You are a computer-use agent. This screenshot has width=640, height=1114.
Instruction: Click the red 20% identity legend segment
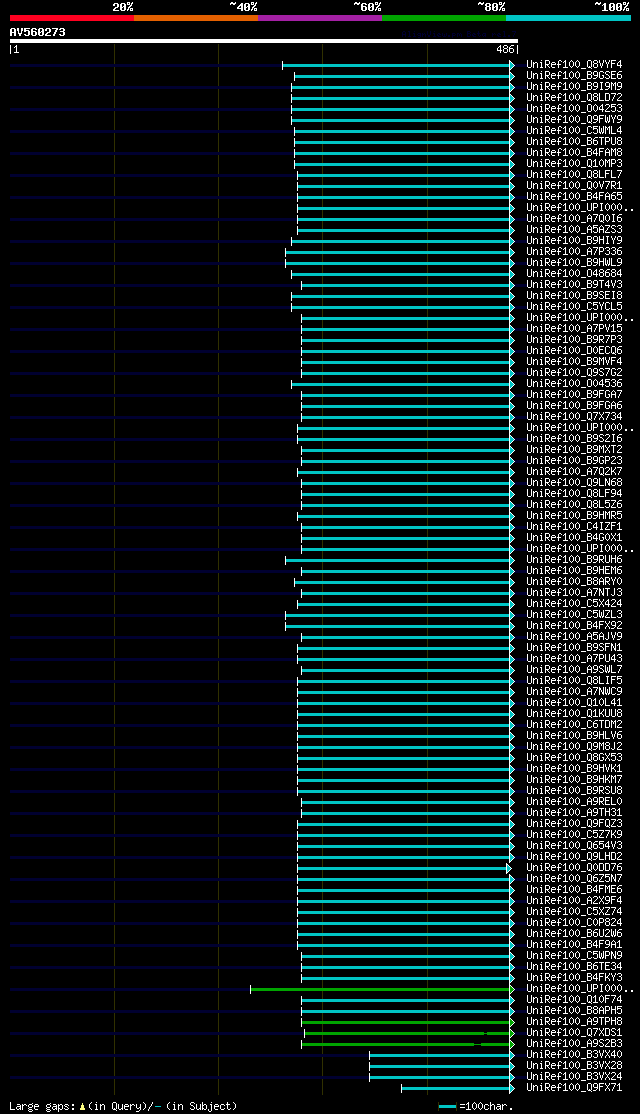(x=72, y=18)
